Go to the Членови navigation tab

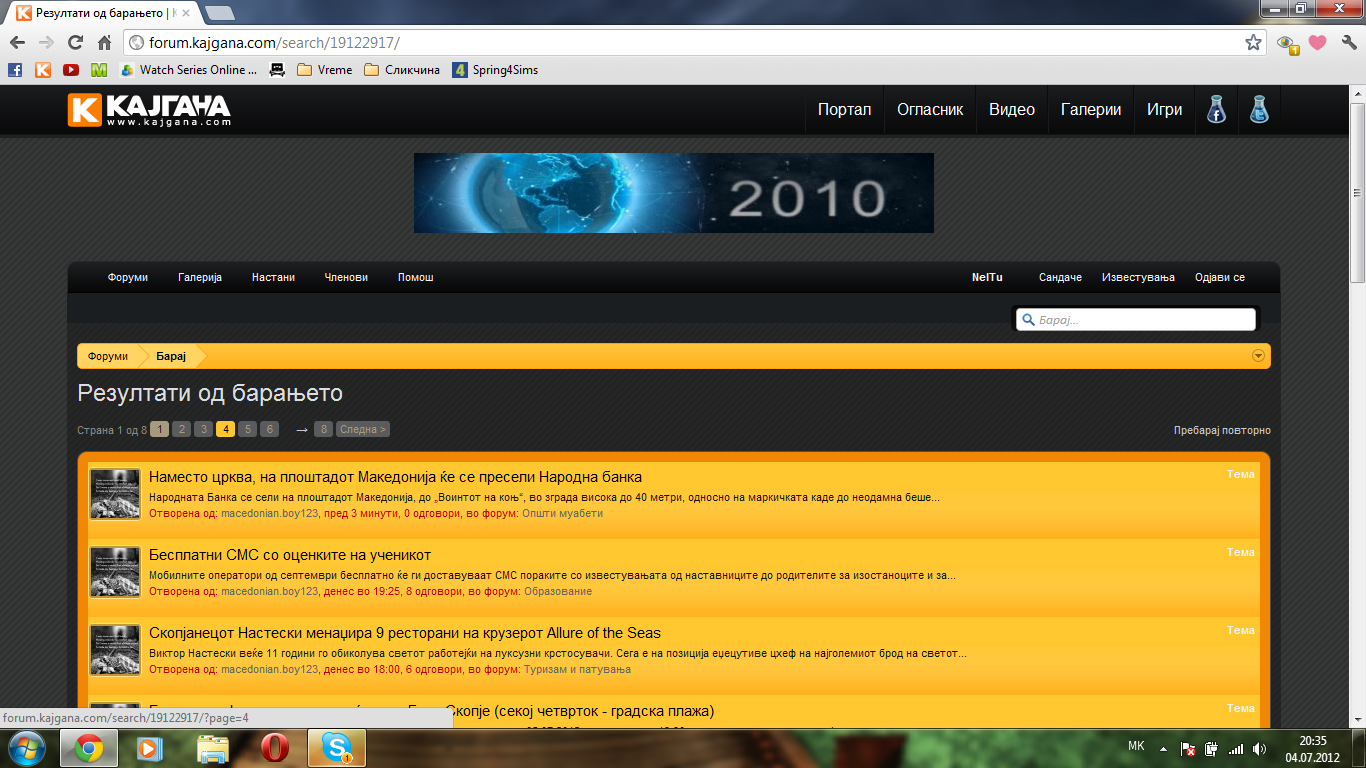pyautogui.click(x=346, y=277)
